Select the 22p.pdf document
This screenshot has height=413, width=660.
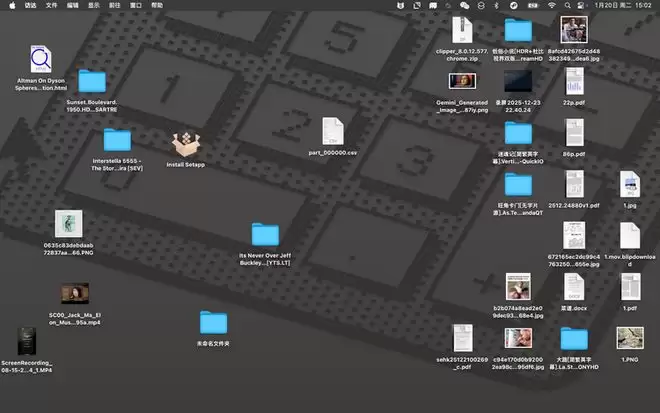[574, 83]
